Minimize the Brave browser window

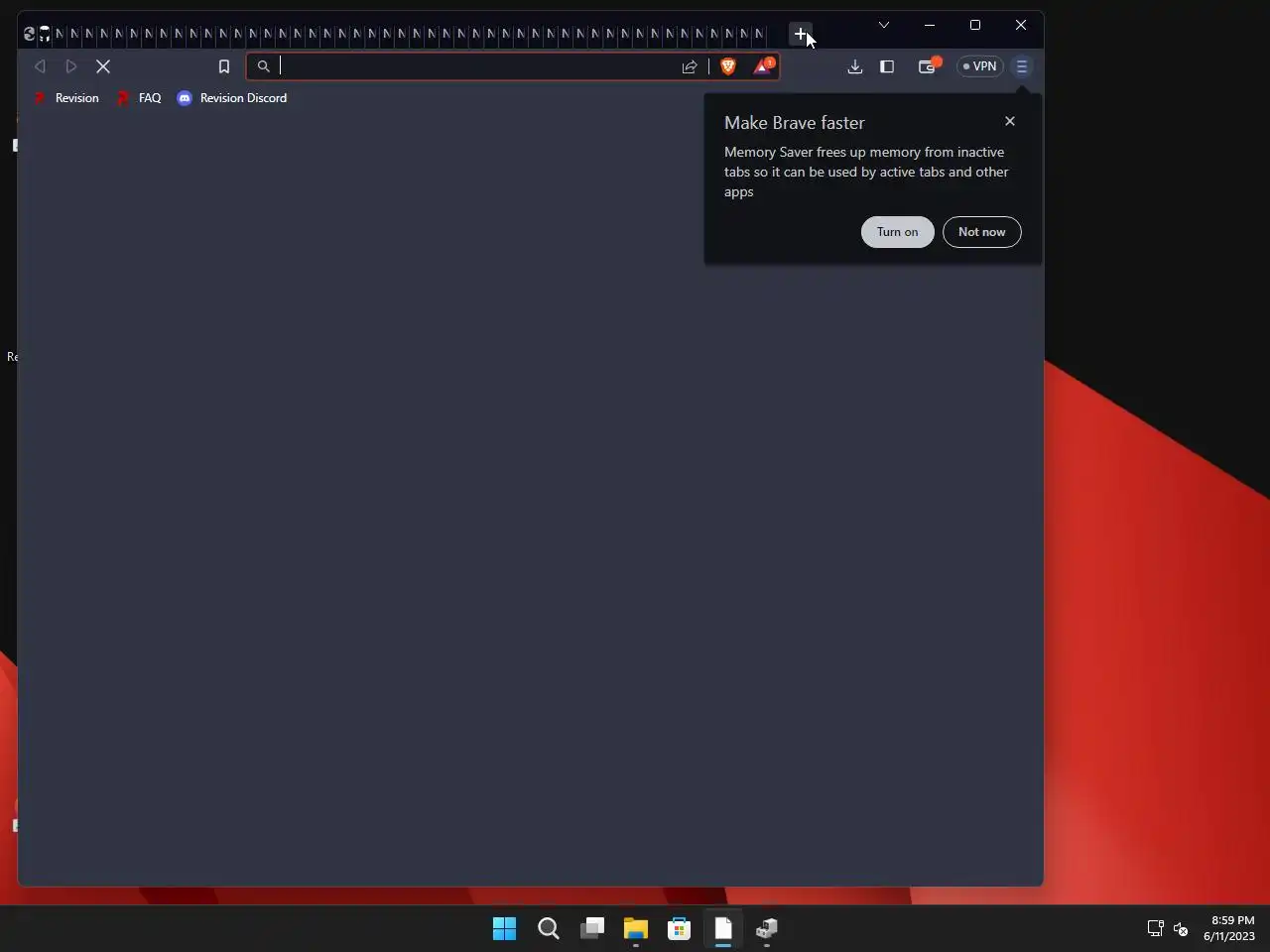(x=930, y=25)
